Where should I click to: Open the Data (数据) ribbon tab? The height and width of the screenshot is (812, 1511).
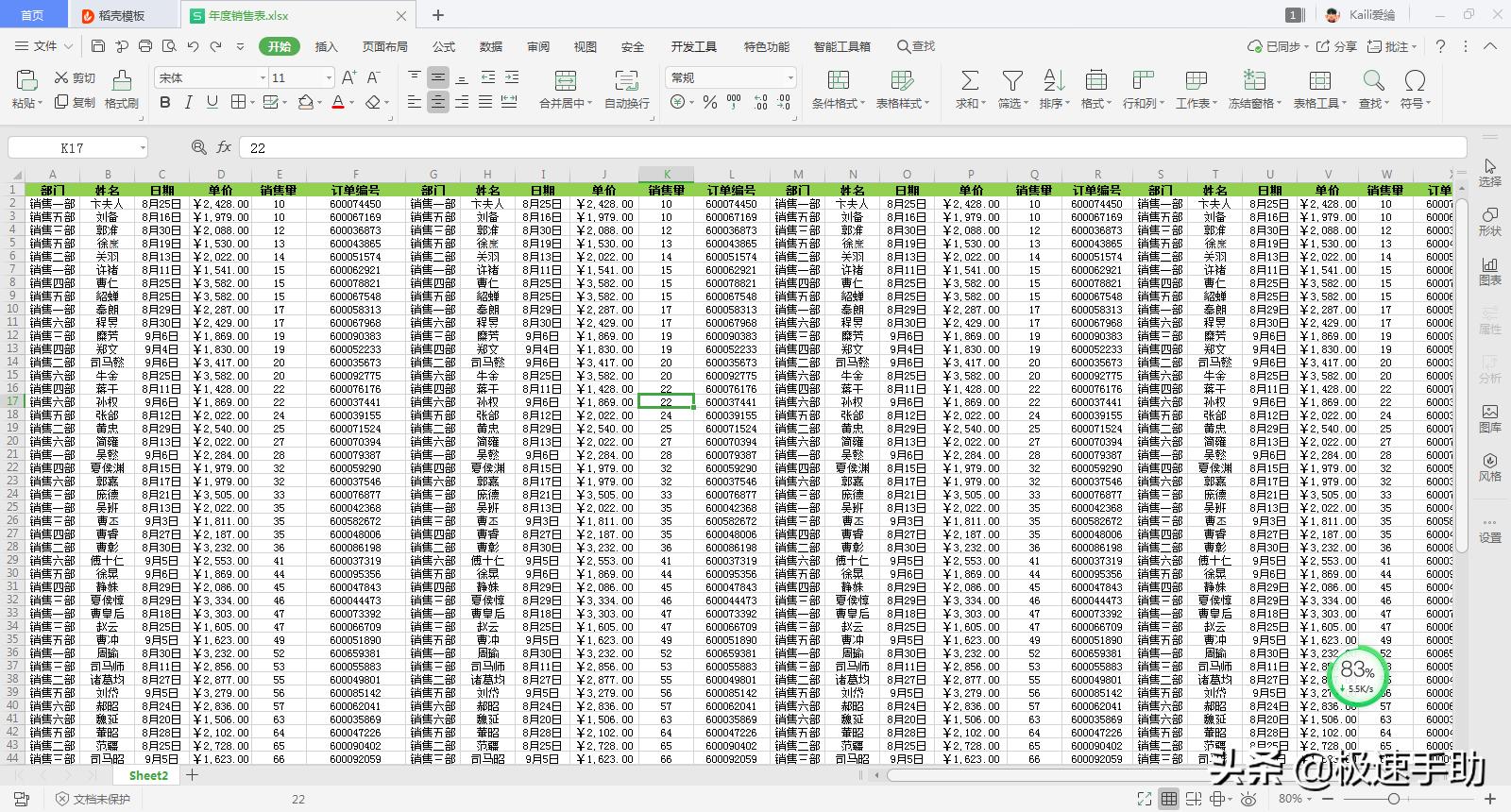click(x=491, y=46)
